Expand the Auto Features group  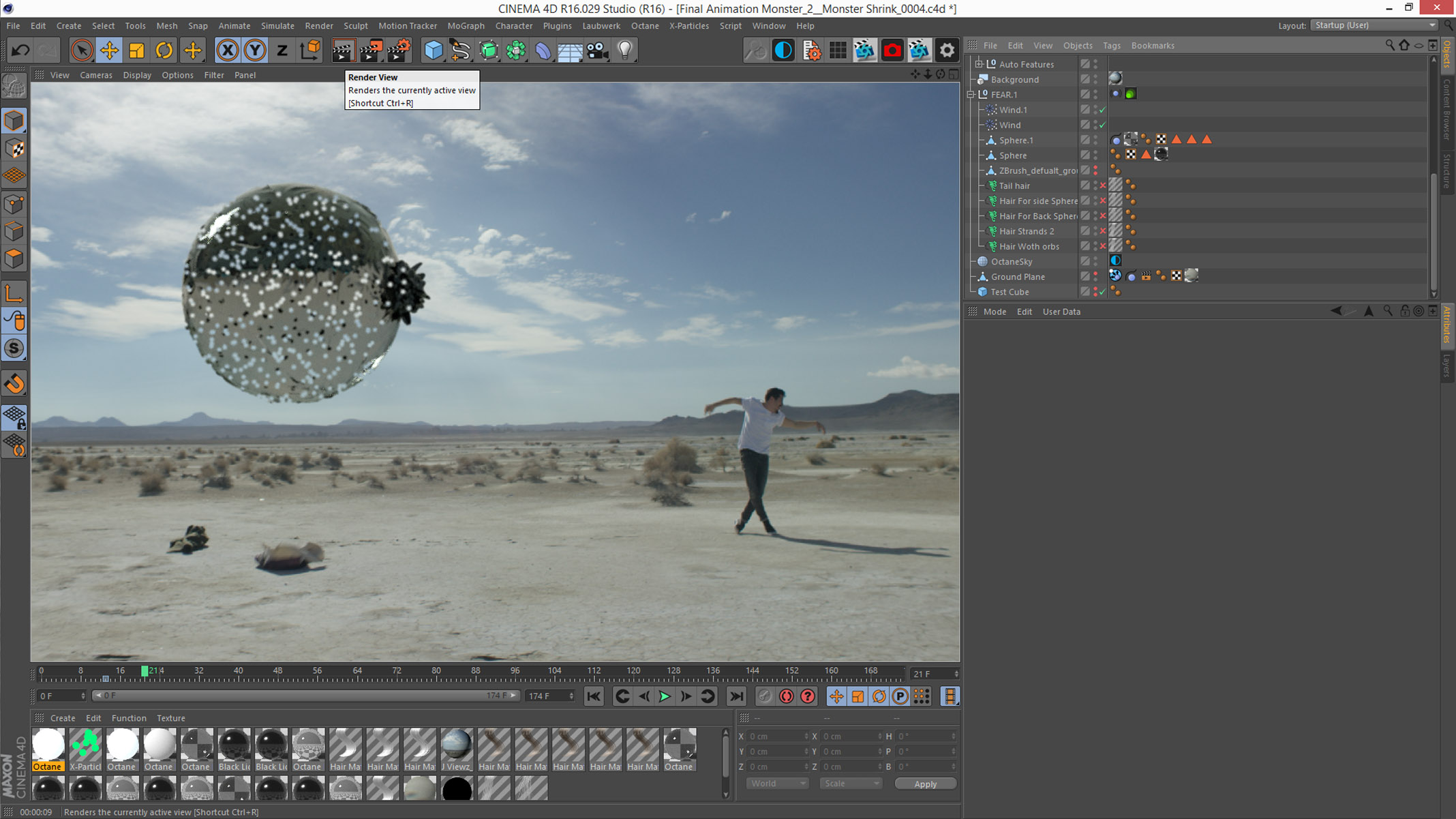tap(979, 64)
